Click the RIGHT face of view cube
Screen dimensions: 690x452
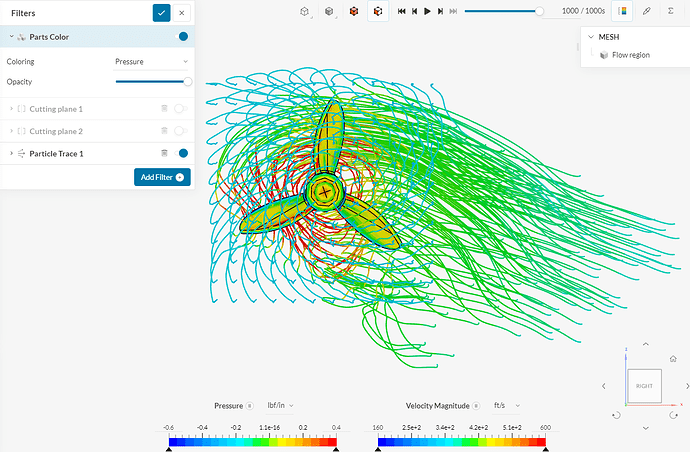[644, 386]
